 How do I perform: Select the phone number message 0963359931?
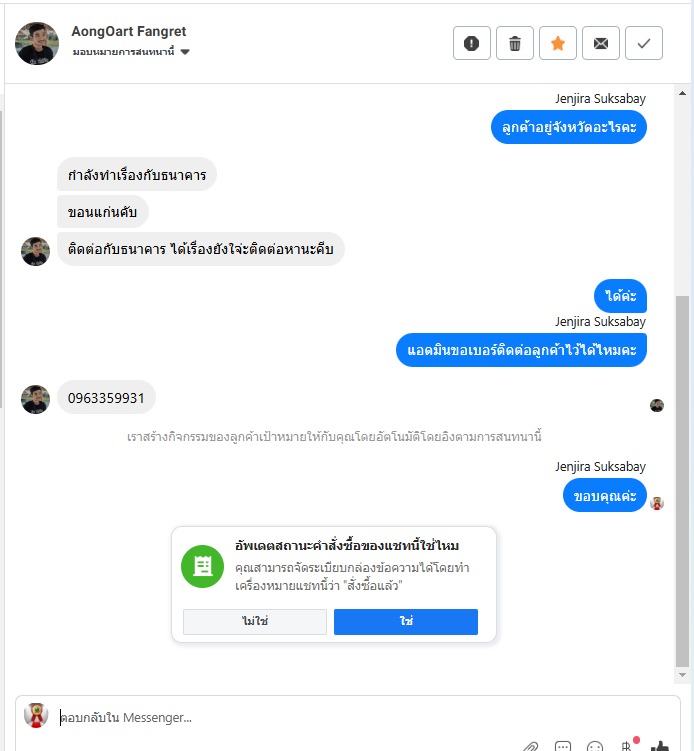[x=106, y=398]
